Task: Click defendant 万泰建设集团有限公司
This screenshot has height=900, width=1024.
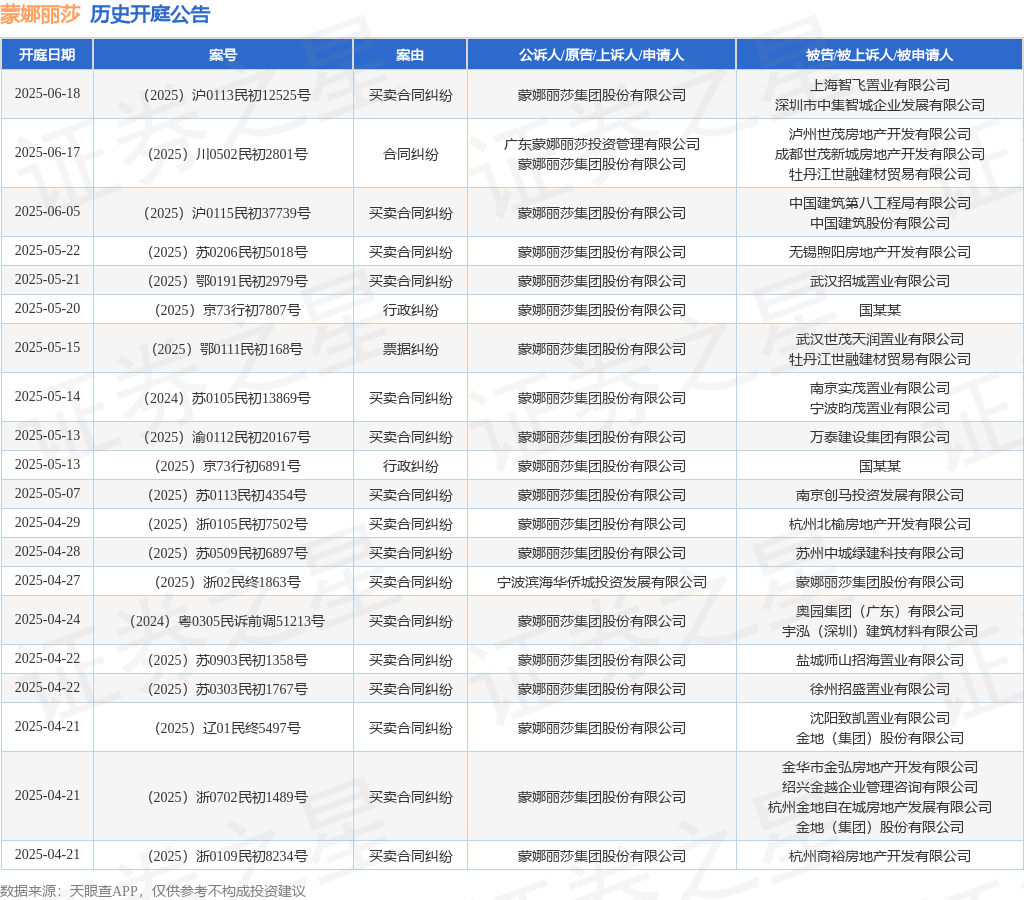Action: coord(880,438)
